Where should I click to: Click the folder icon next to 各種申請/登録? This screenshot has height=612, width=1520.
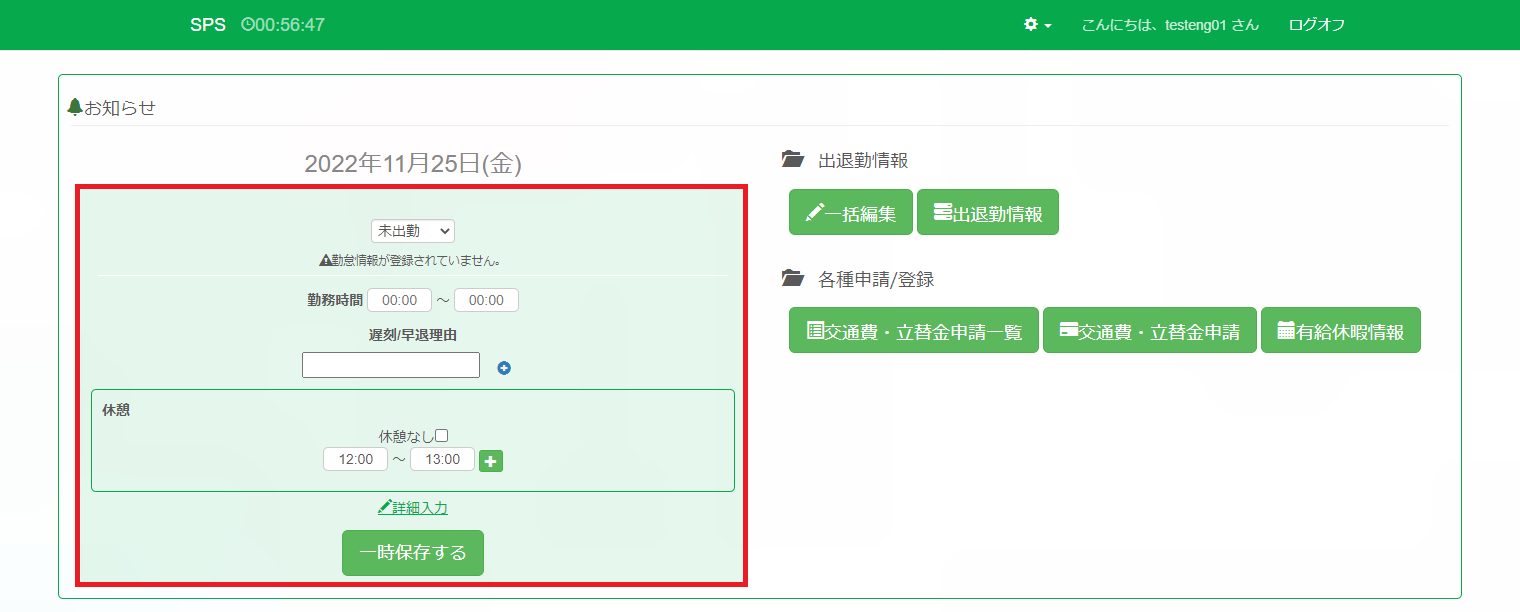click(x=792, y=279)
